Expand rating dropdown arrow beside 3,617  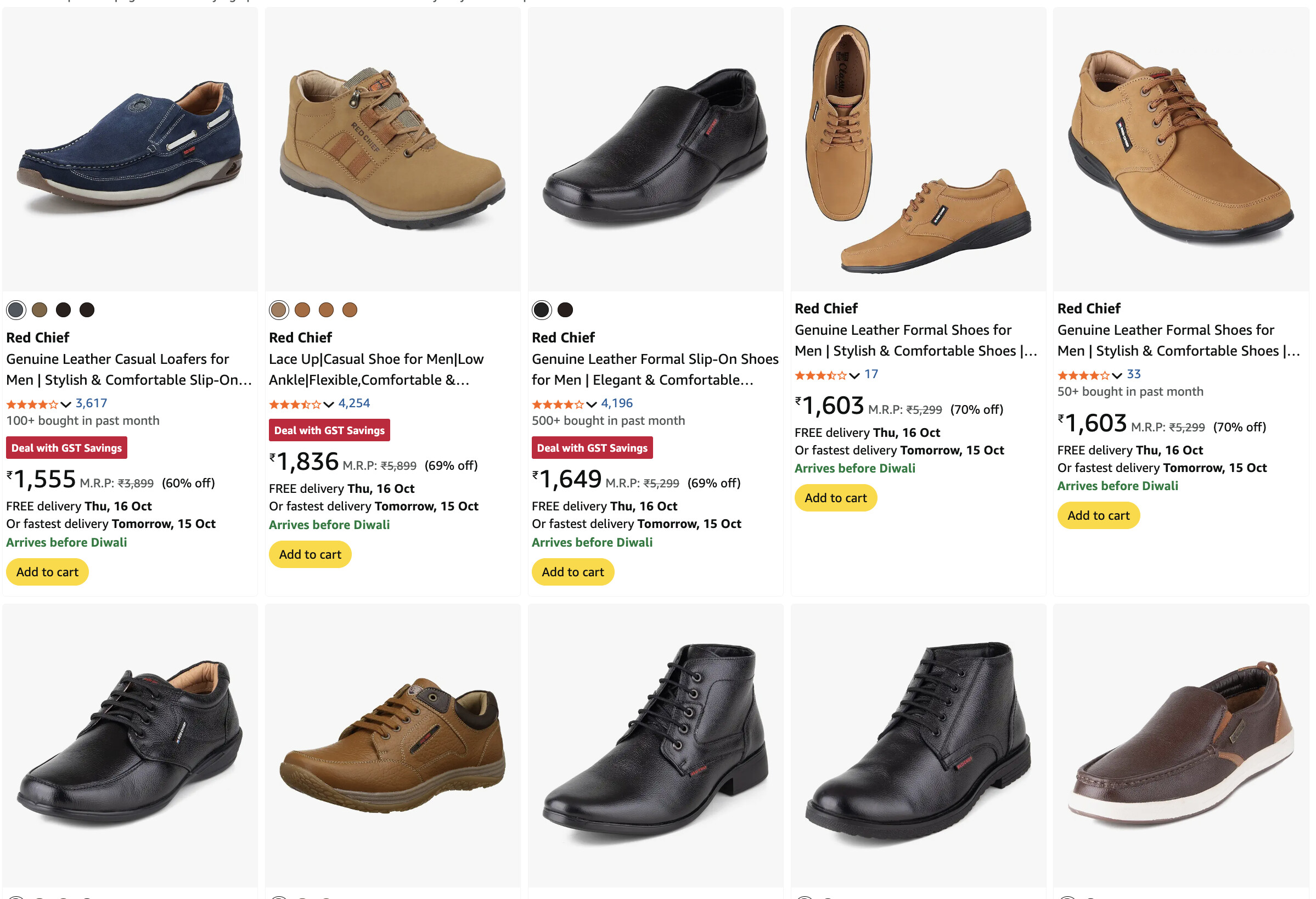click(66, 404)
